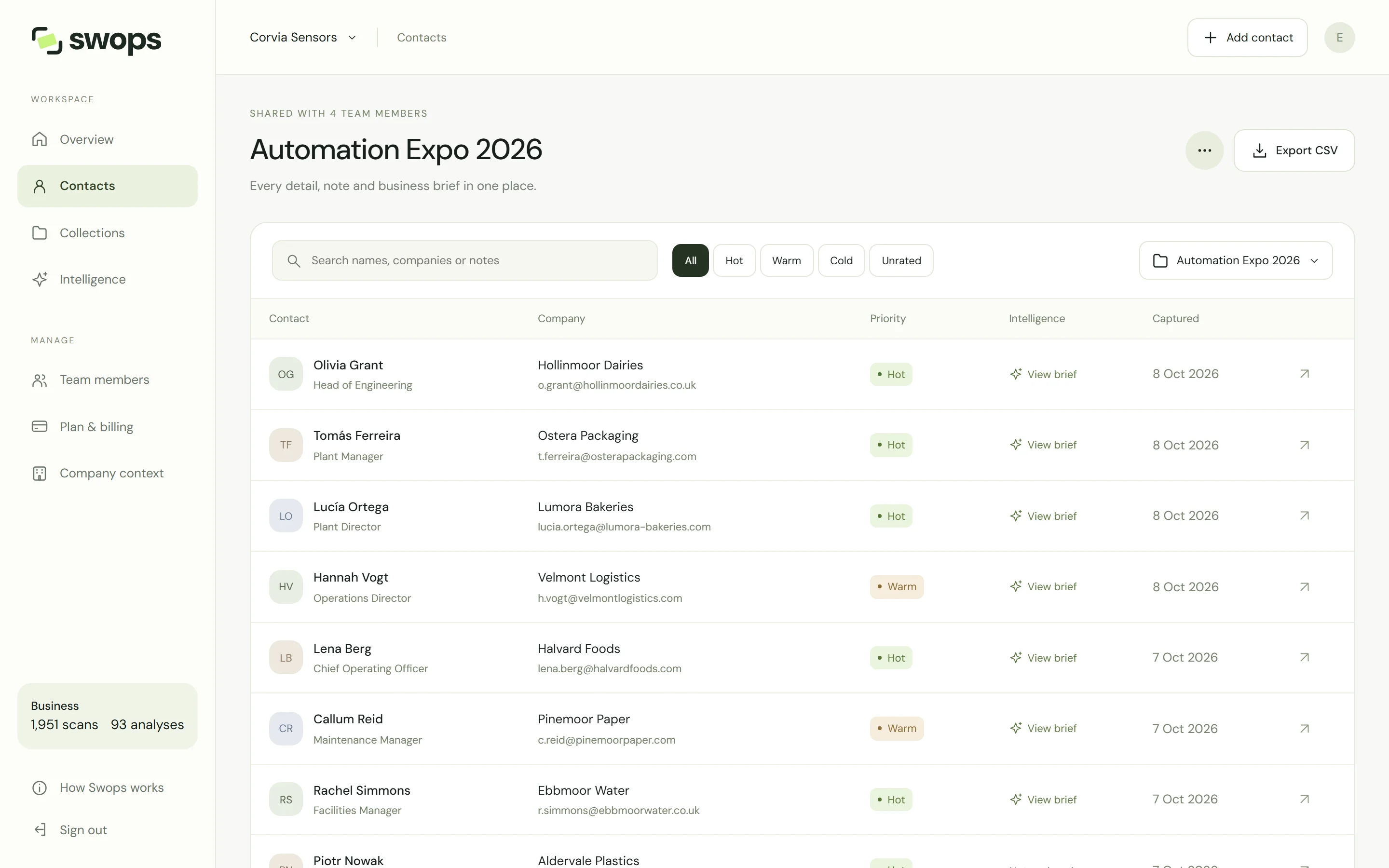
Task: Click the Captured column header
Action: [x=1175, y=319]
